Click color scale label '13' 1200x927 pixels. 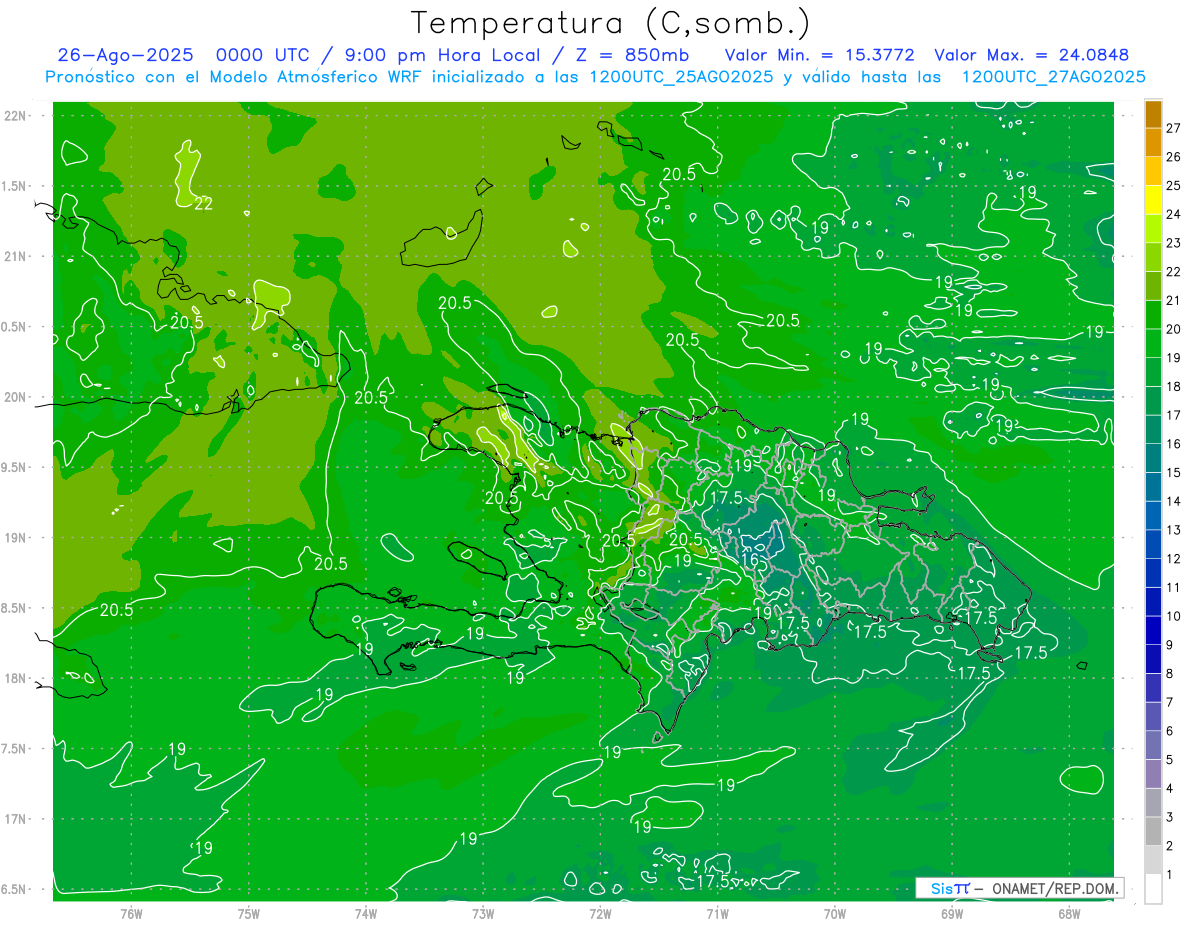(x=1174, y=530)
